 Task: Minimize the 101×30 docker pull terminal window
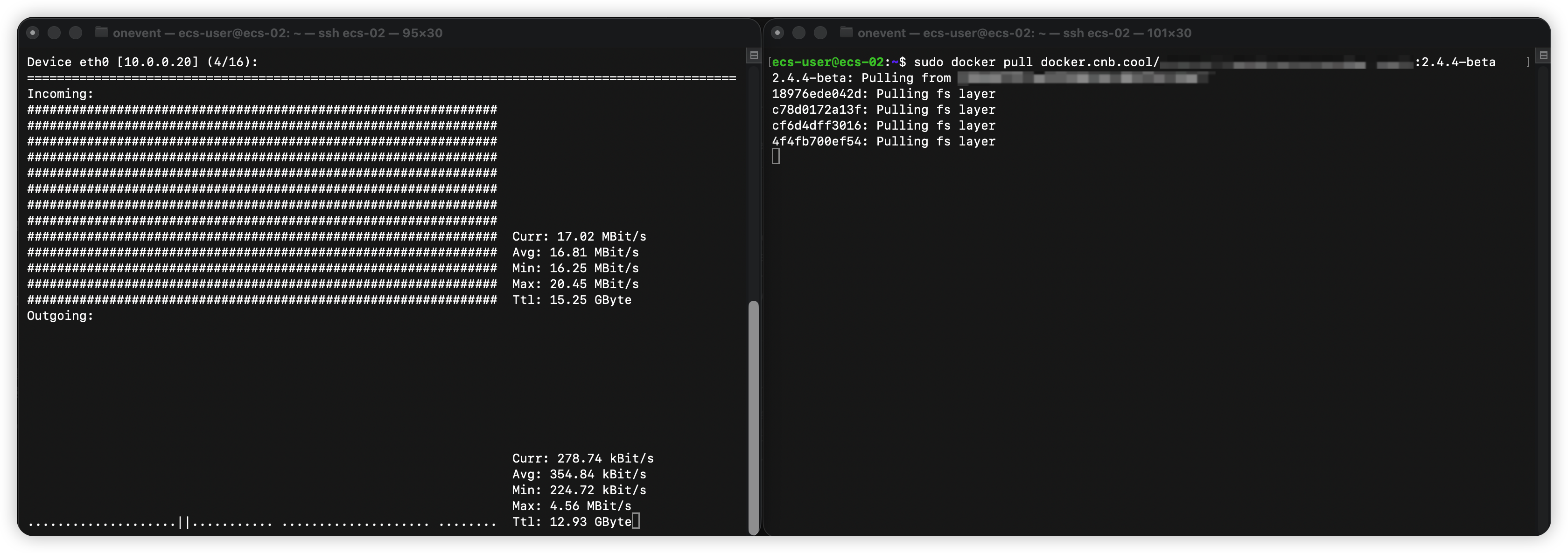pos(798,33)
